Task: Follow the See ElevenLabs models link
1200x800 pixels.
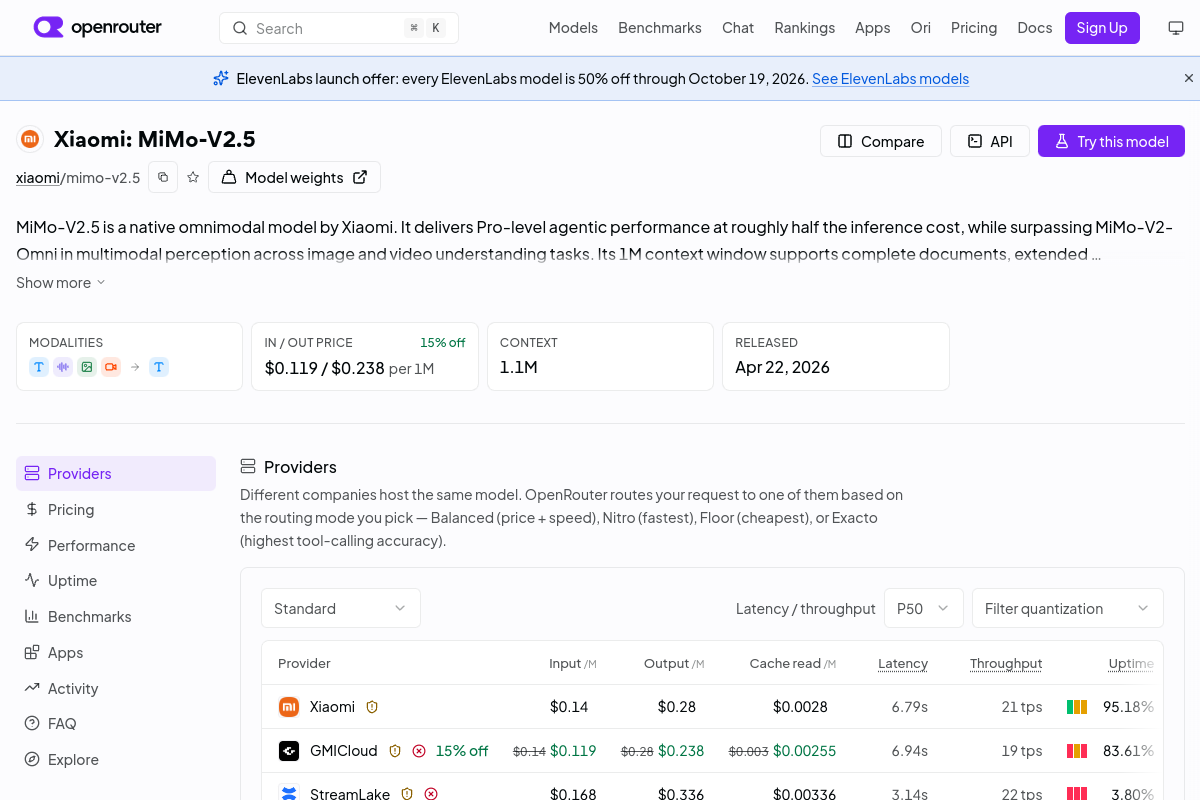Action: 890,79
